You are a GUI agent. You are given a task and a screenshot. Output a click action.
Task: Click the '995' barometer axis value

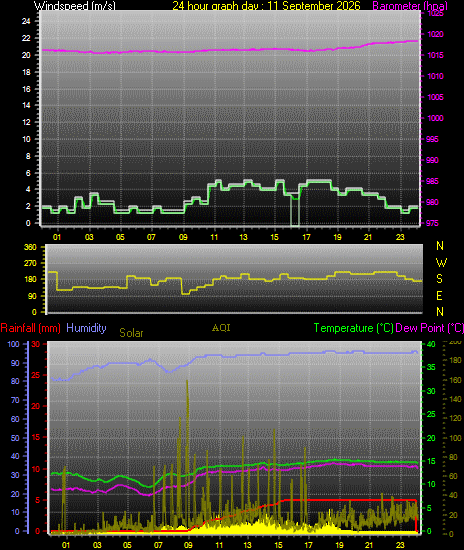[432, 139]
